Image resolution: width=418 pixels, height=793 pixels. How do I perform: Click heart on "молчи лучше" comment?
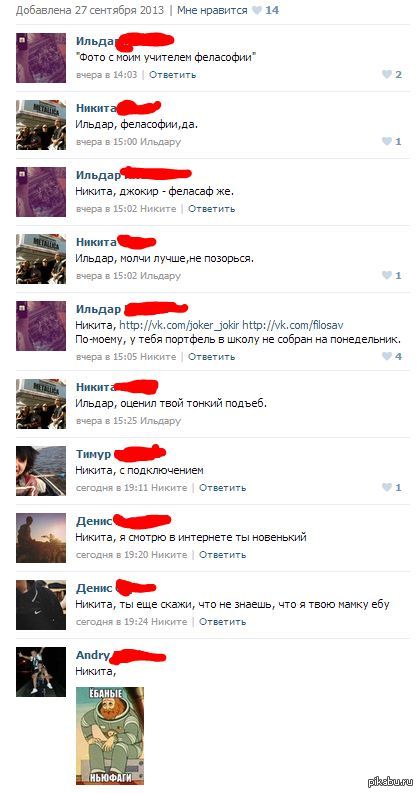click(x=387, y=276)
